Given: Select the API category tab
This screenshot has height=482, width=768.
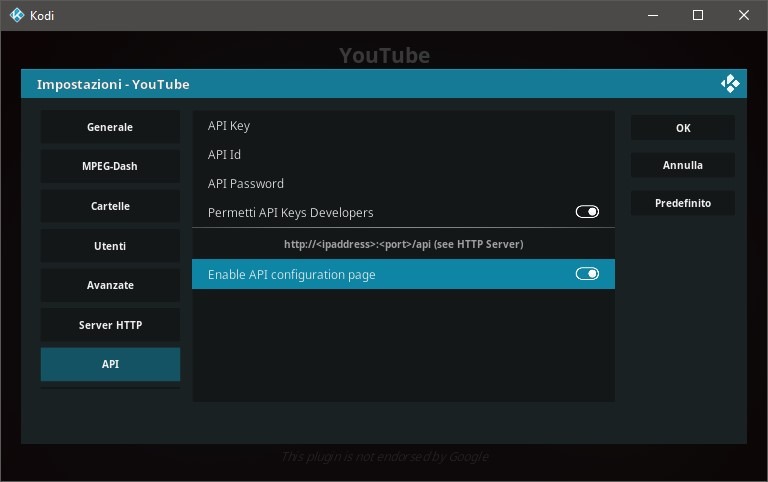Looking at the screenshot, I should coord(110,364).
